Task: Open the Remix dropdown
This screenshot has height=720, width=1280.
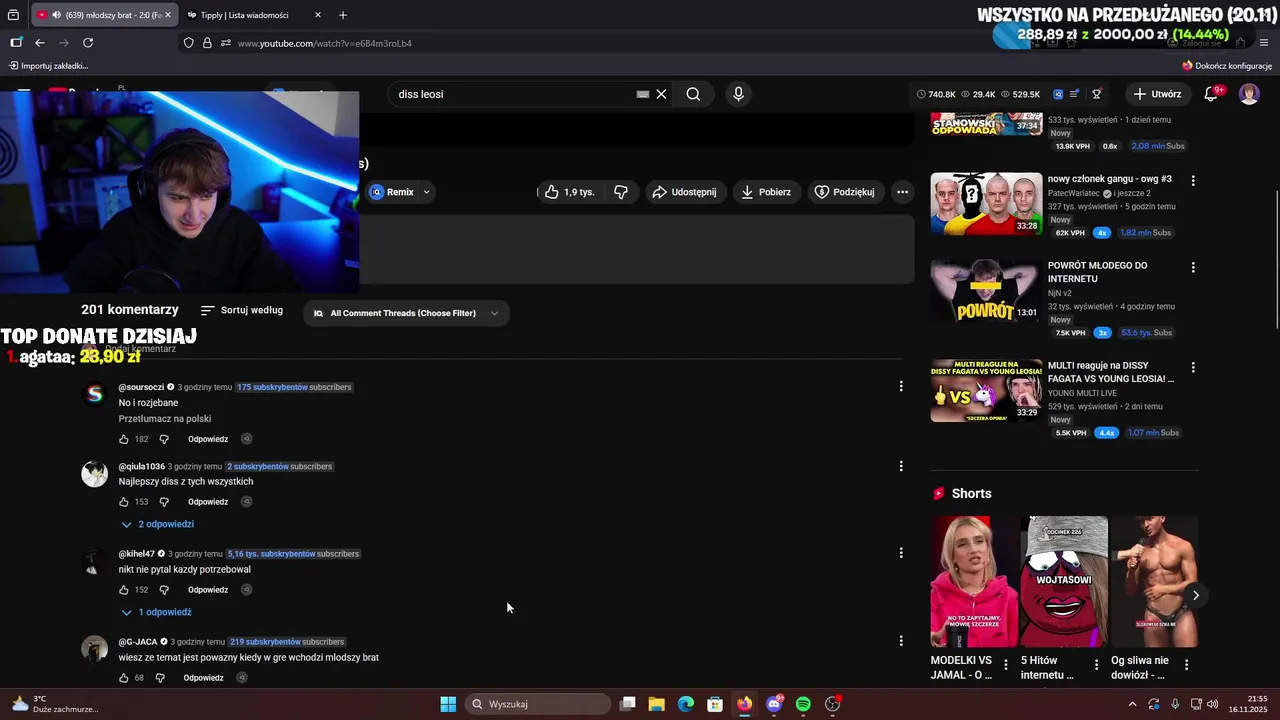Action: [x=400, y=192]
